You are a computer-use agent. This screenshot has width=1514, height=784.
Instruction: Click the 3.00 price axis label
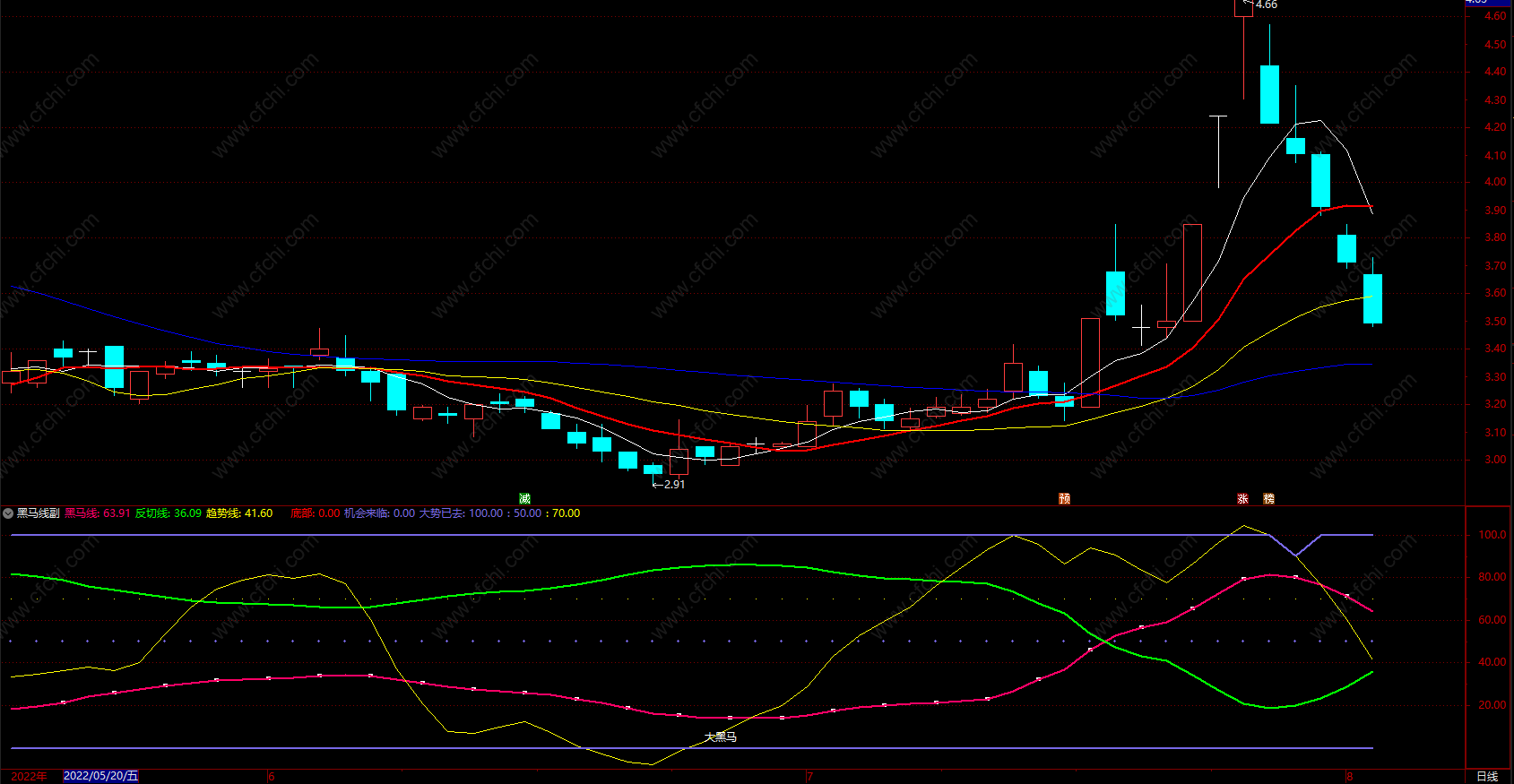point(1495,460)
